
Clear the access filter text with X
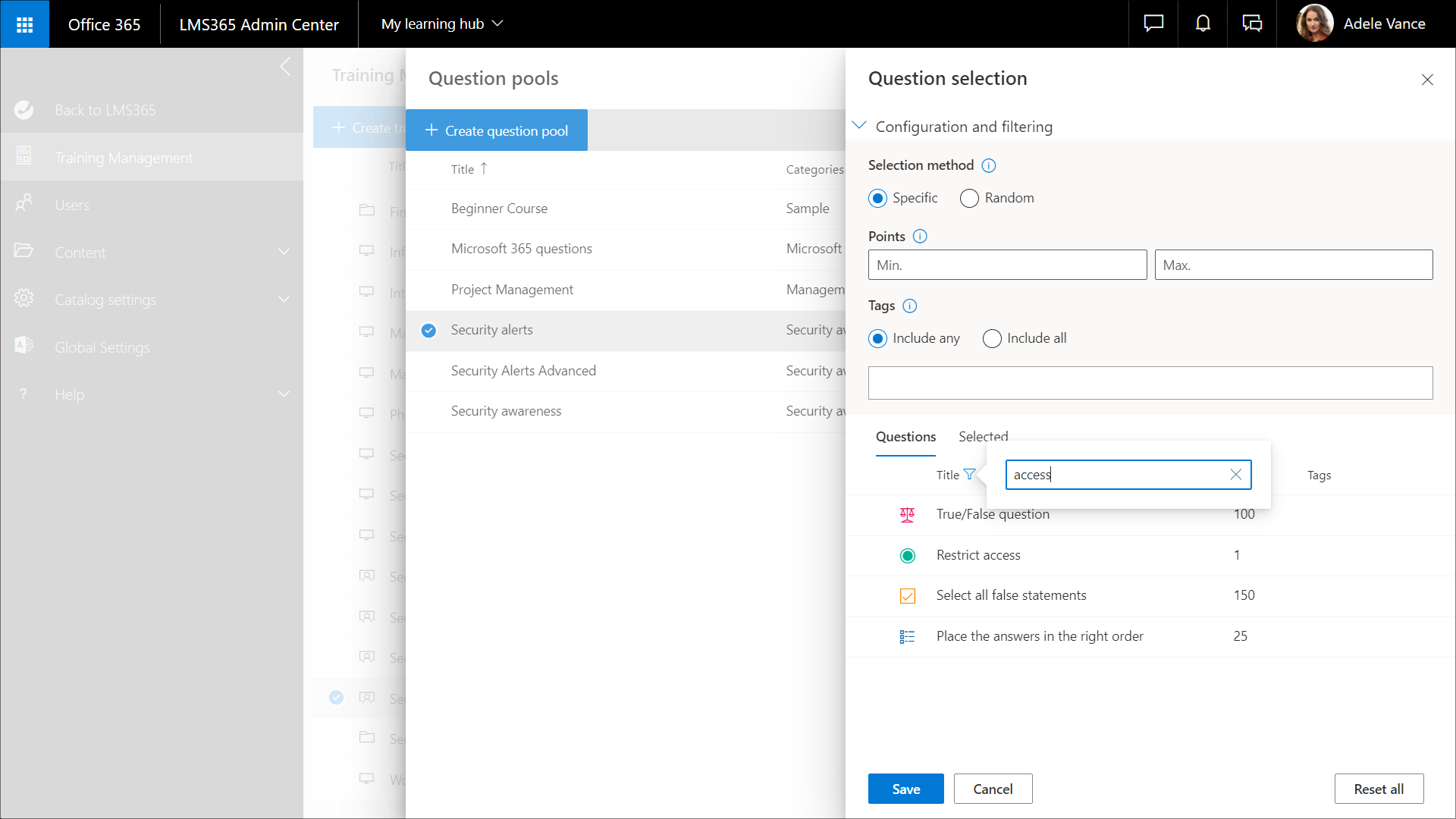click(1235, 475)
